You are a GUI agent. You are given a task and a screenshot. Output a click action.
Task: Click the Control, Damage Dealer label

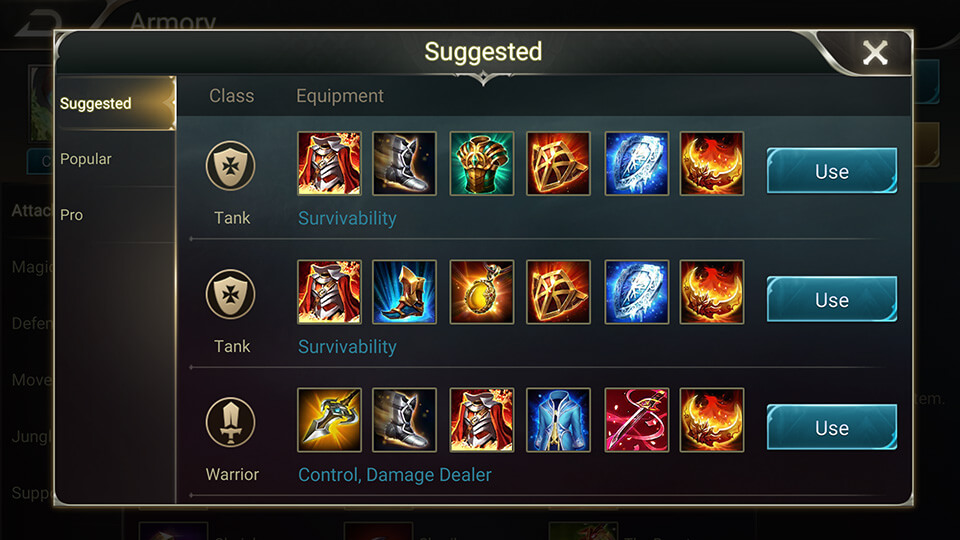click(395, 474)
